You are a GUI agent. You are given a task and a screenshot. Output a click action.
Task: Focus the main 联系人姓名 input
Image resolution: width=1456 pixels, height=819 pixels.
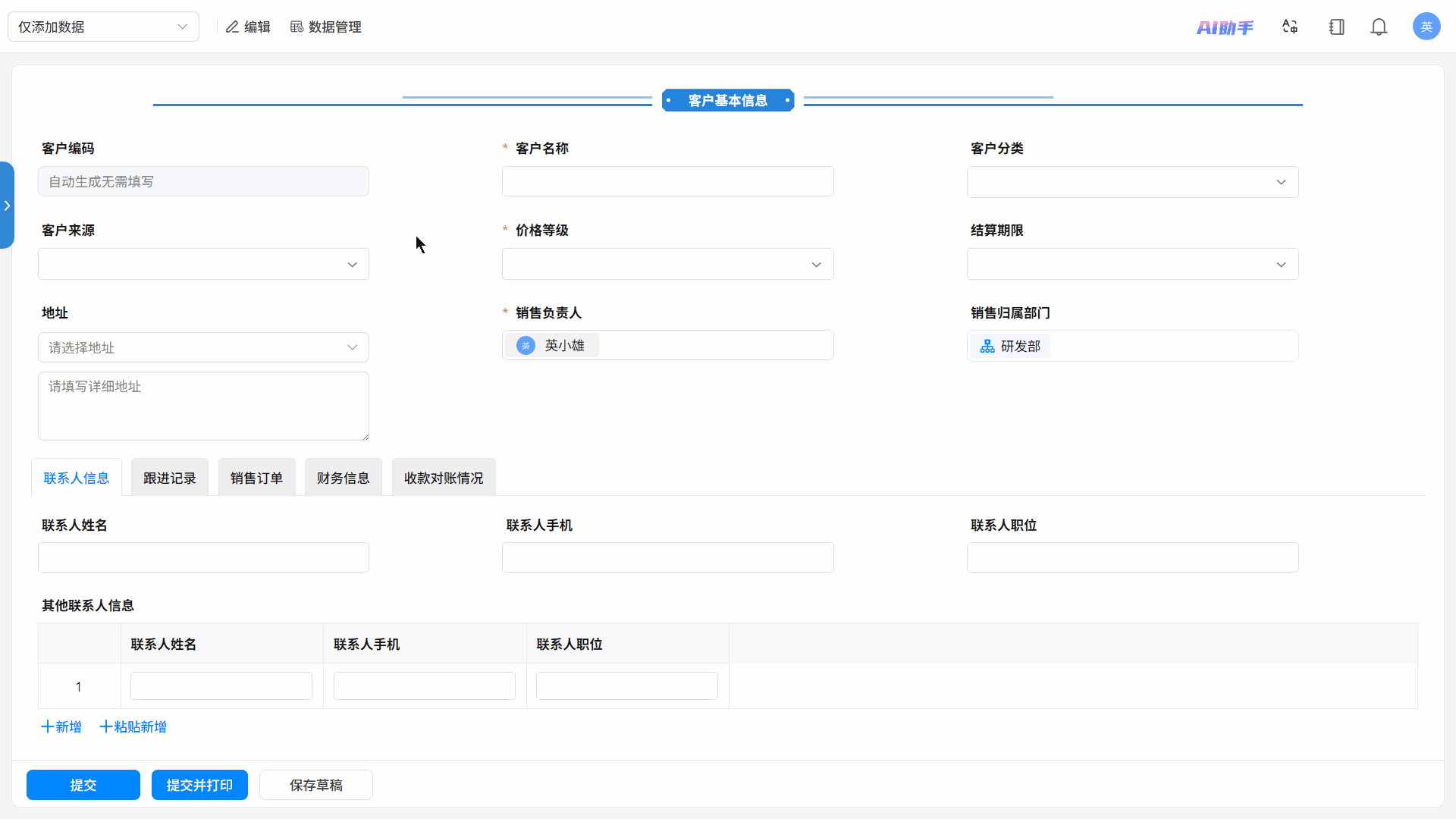tap(203, 557)
